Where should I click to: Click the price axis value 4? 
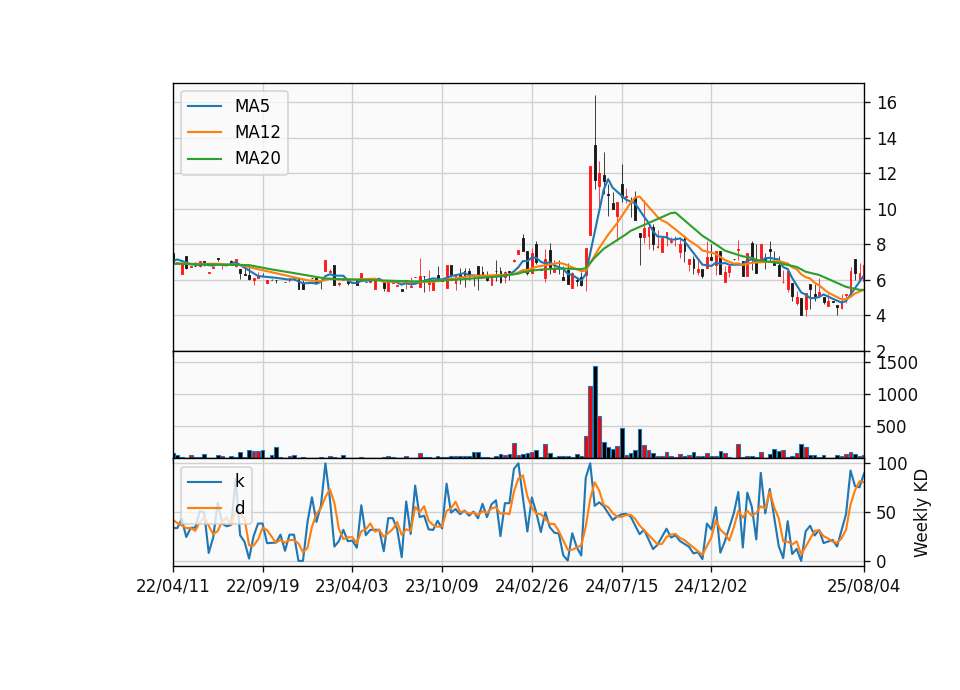click(x=882, y=316)
